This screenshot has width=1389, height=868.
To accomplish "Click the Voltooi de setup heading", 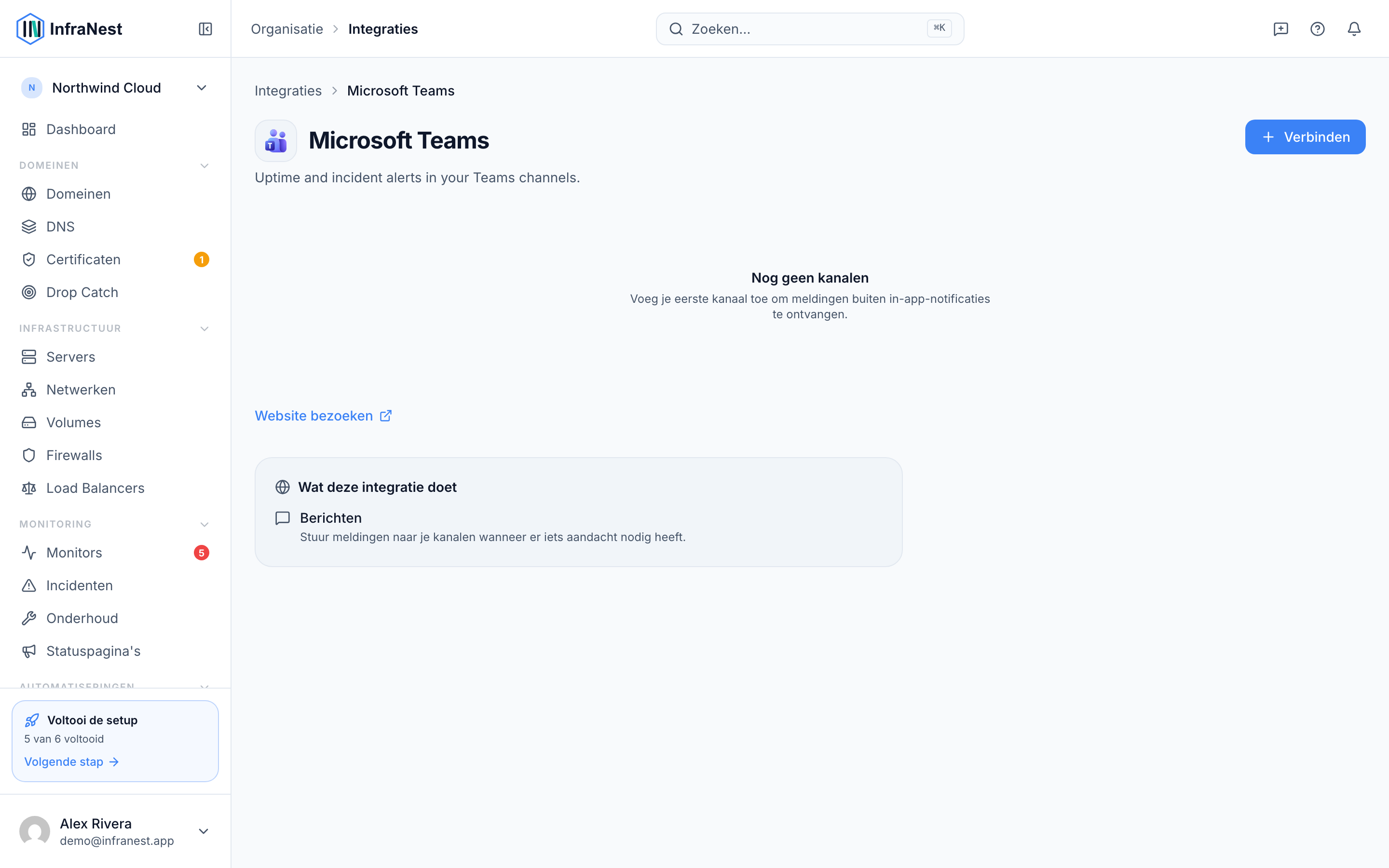I will click(x=93, y=720).
